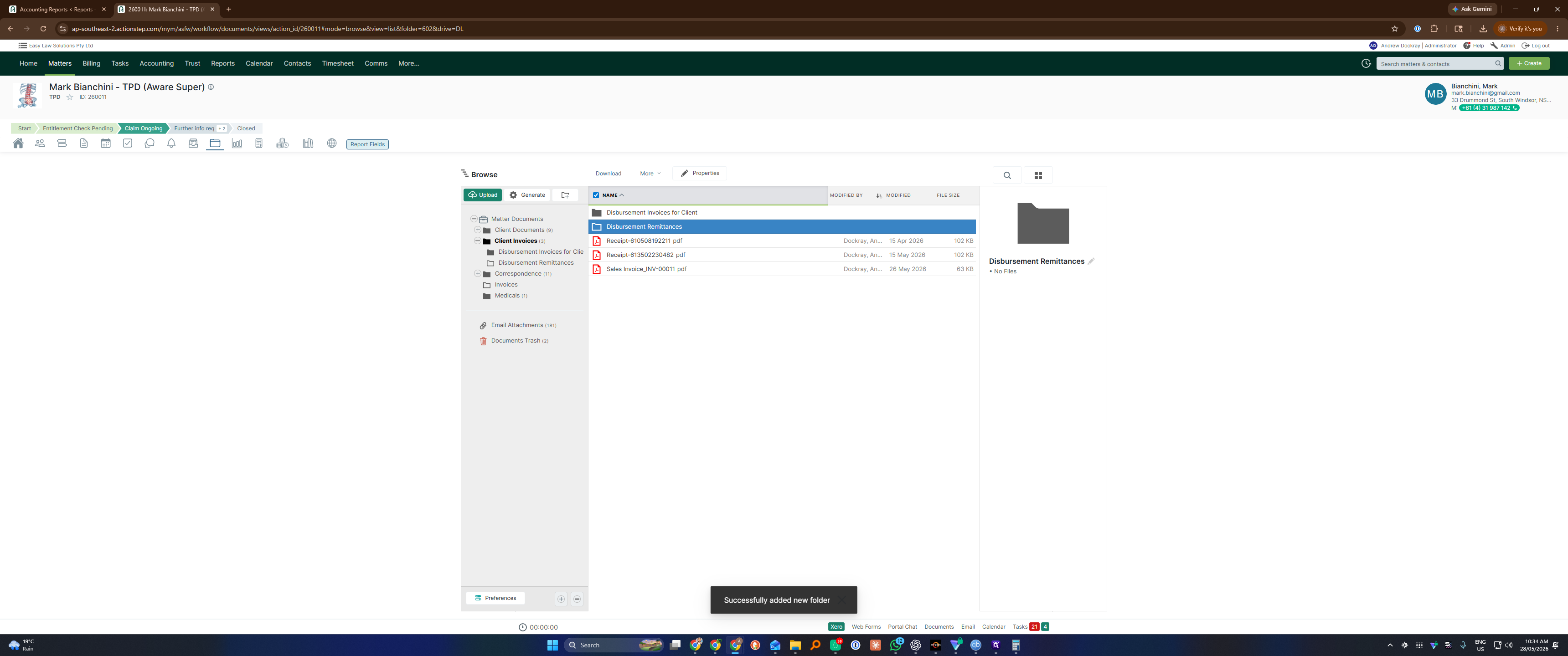Open the matter file notes chat icon
Viewport: 1568px width, 656px height.
pos(150,143)
